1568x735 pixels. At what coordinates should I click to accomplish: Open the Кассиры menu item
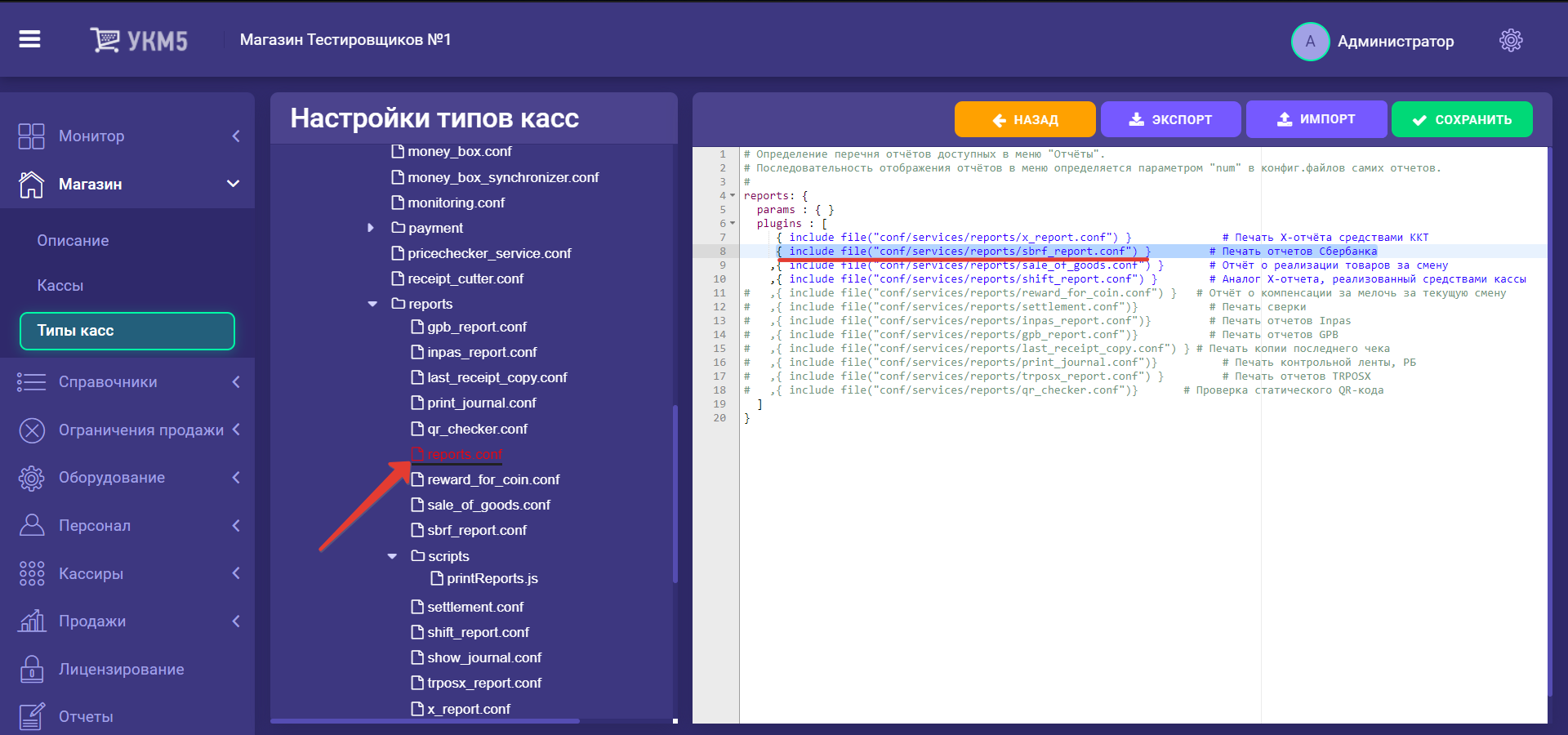click(x=91, y=573)
